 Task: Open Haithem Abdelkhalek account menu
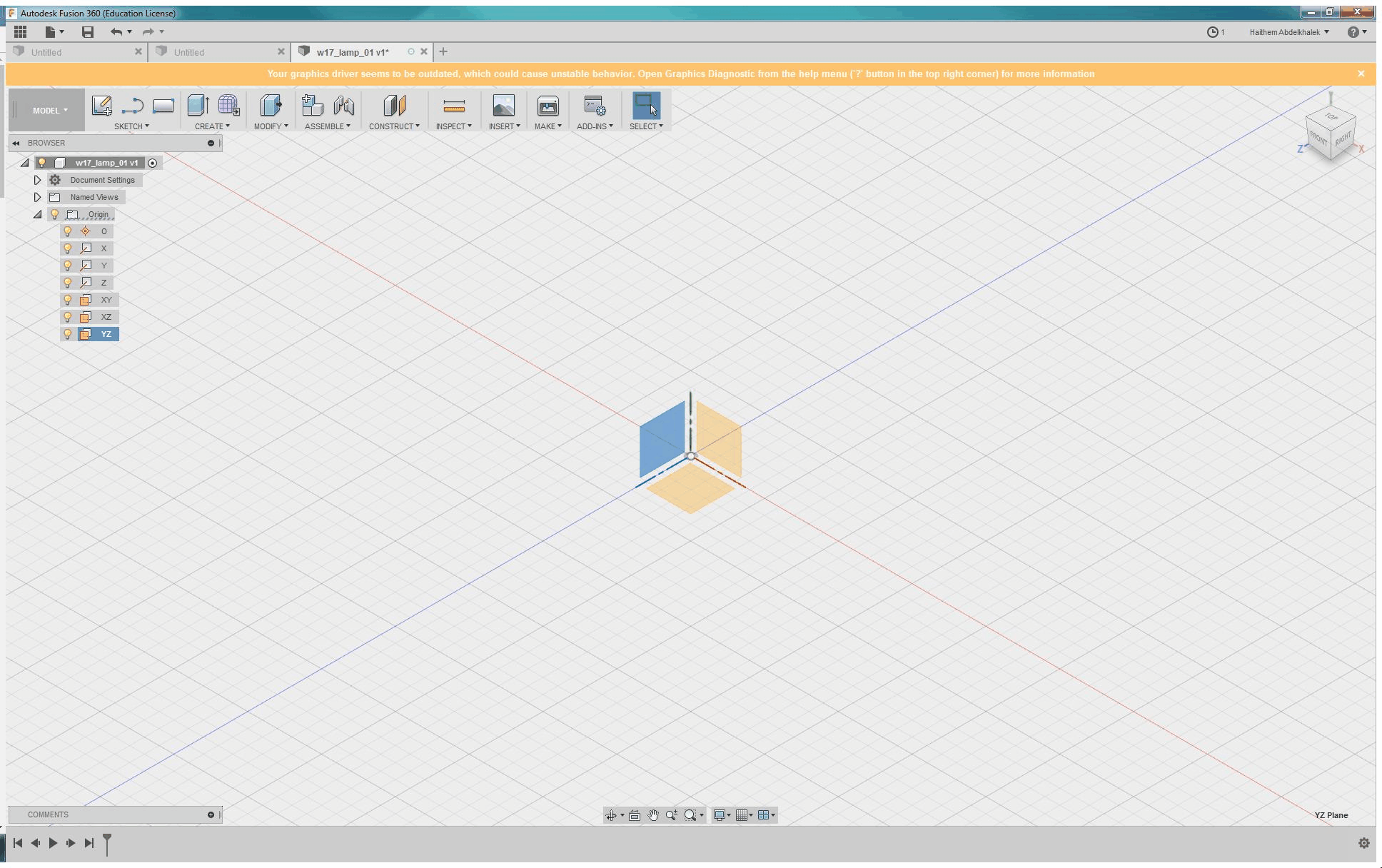pos(1288,32)
